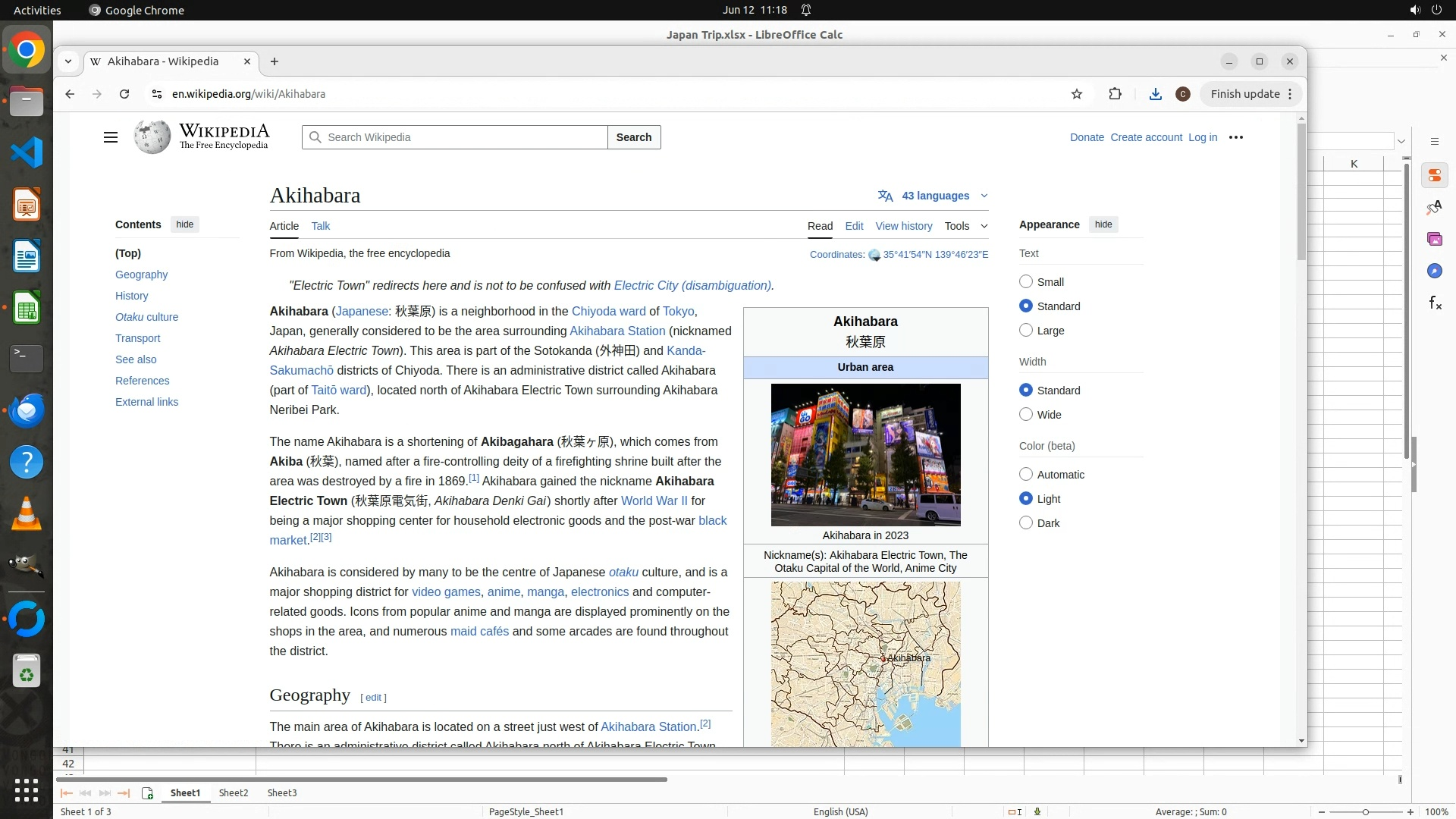Reload the Akihabara page

[x=124, y=94]
